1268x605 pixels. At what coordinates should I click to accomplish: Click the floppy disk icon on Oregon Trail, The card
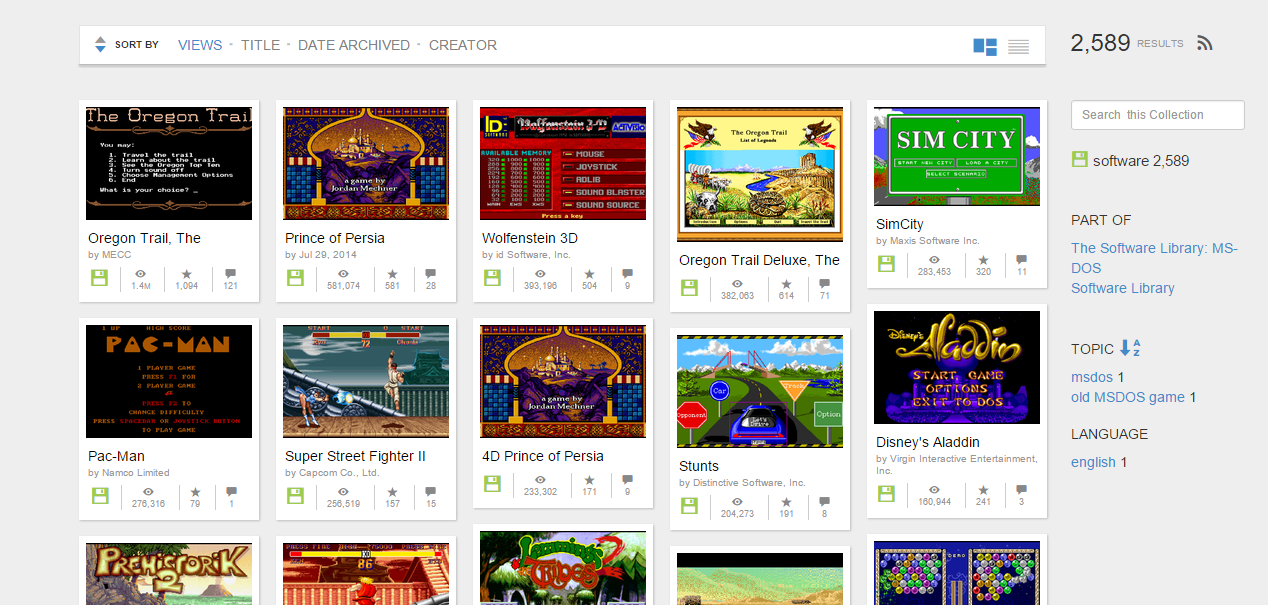click(x=98, y=277)
